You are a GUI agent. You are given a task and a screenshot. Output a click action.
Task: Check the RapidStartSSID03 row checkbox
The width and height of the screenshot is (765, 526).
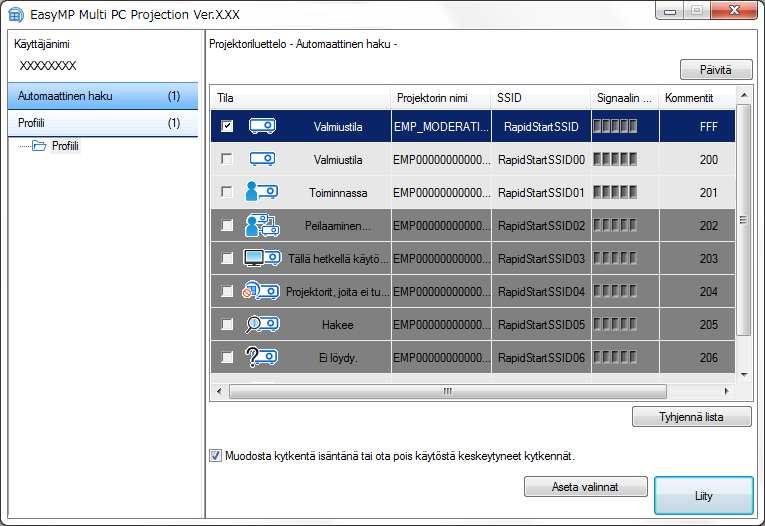[x=227, y=258]
